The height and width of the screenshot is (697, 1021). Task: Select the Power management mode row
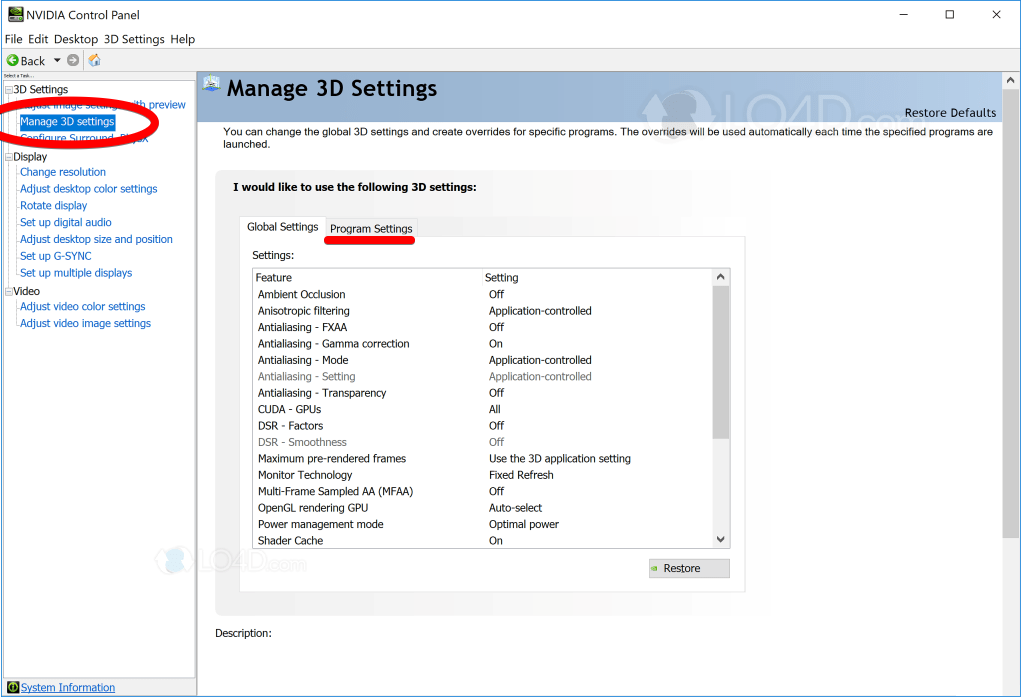(x=483, y=524)
